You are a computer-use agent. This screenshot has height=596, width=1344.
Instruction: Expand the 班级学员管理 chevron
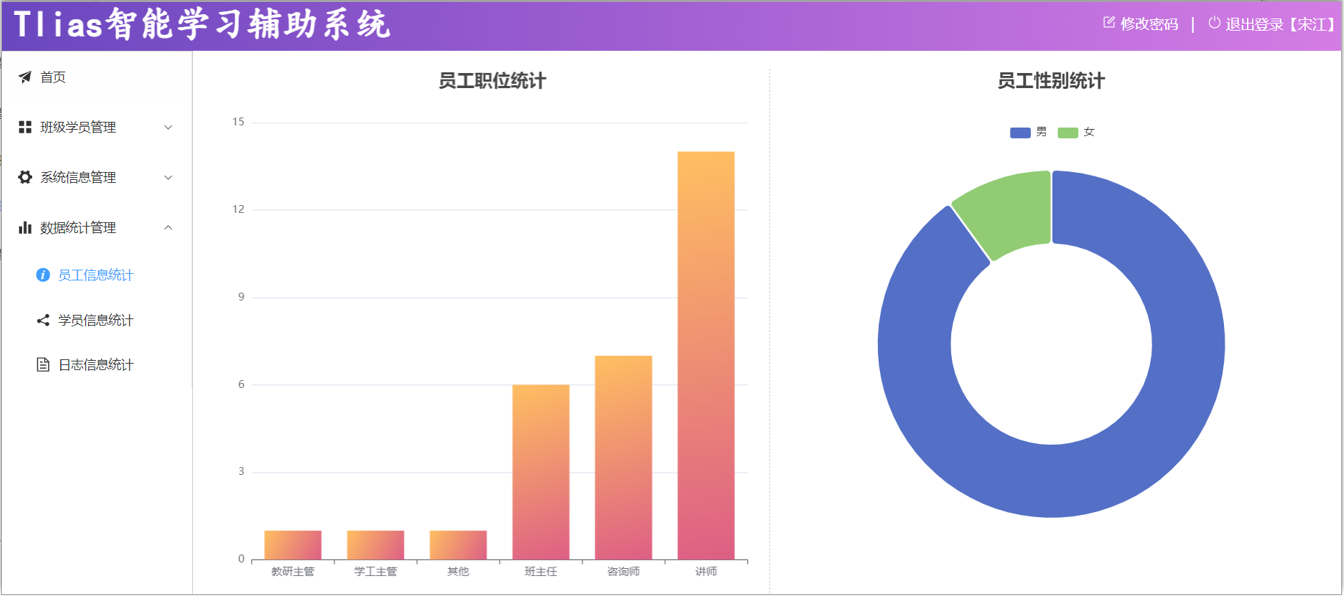click(168, 127)
